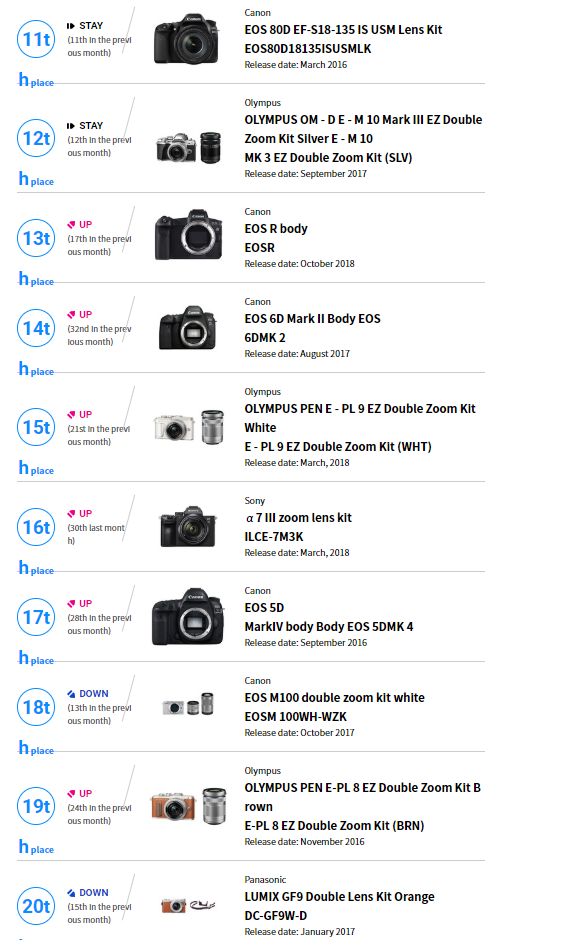Click the 11th place rank badge
The image size is (579, 940).
click(36, 39)
